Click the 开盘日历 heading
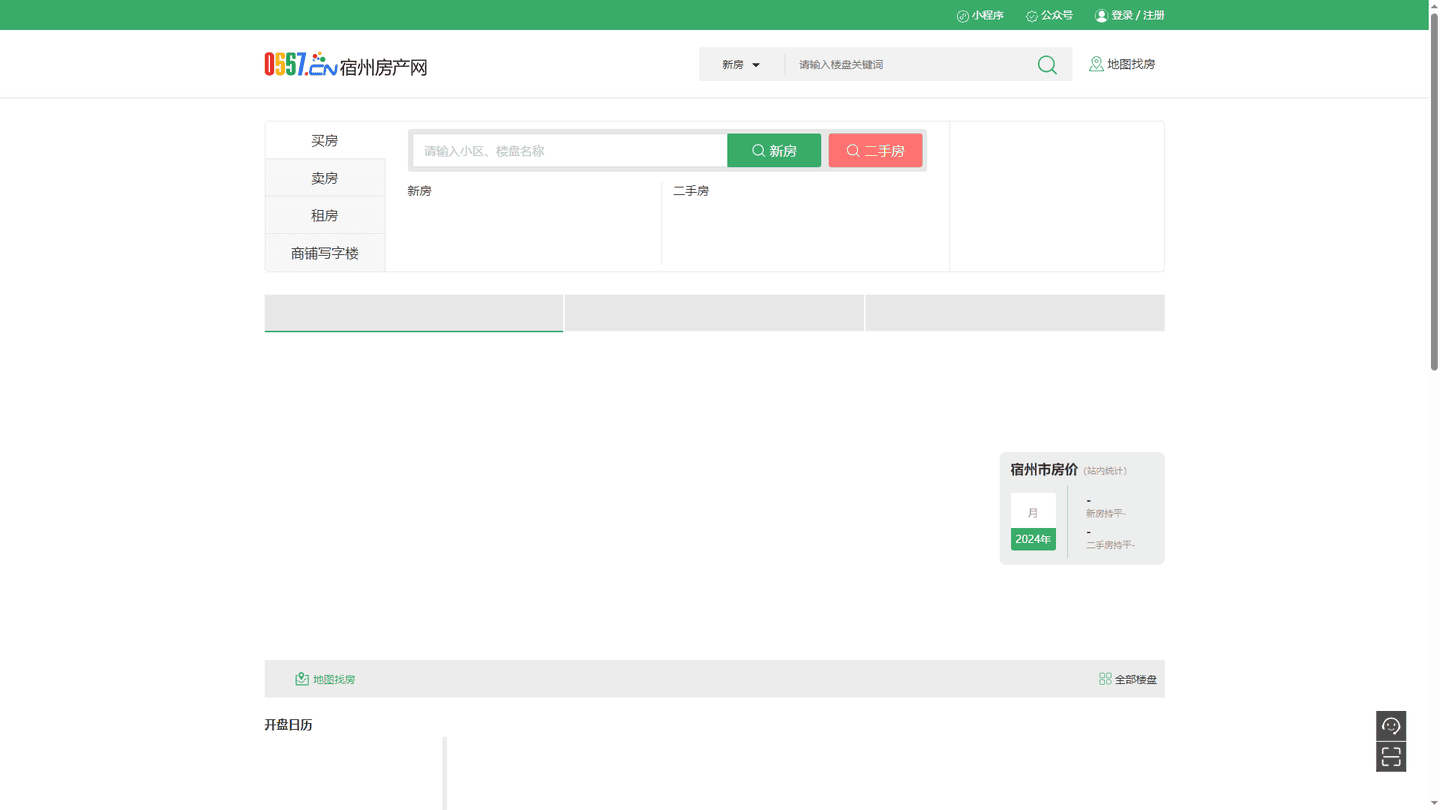This screenshot has height=810, width=1440. (x=288, y=725)
